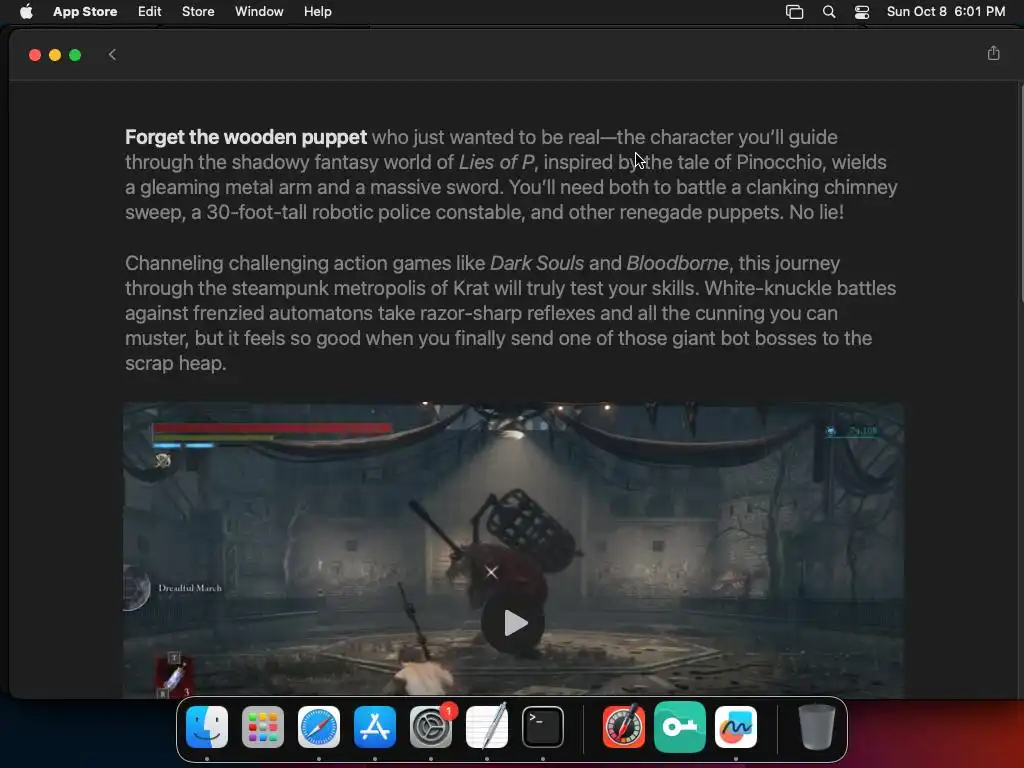The height and width of the screenshot is (768, 1024).
Task: Open TextEdit from the Dock
Action: [487, 727]
